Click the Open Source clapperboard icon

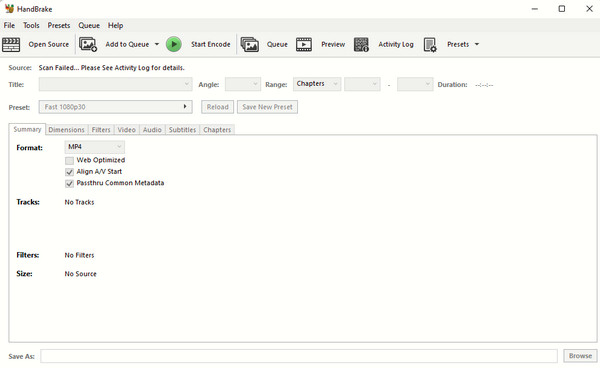(11, 44)
